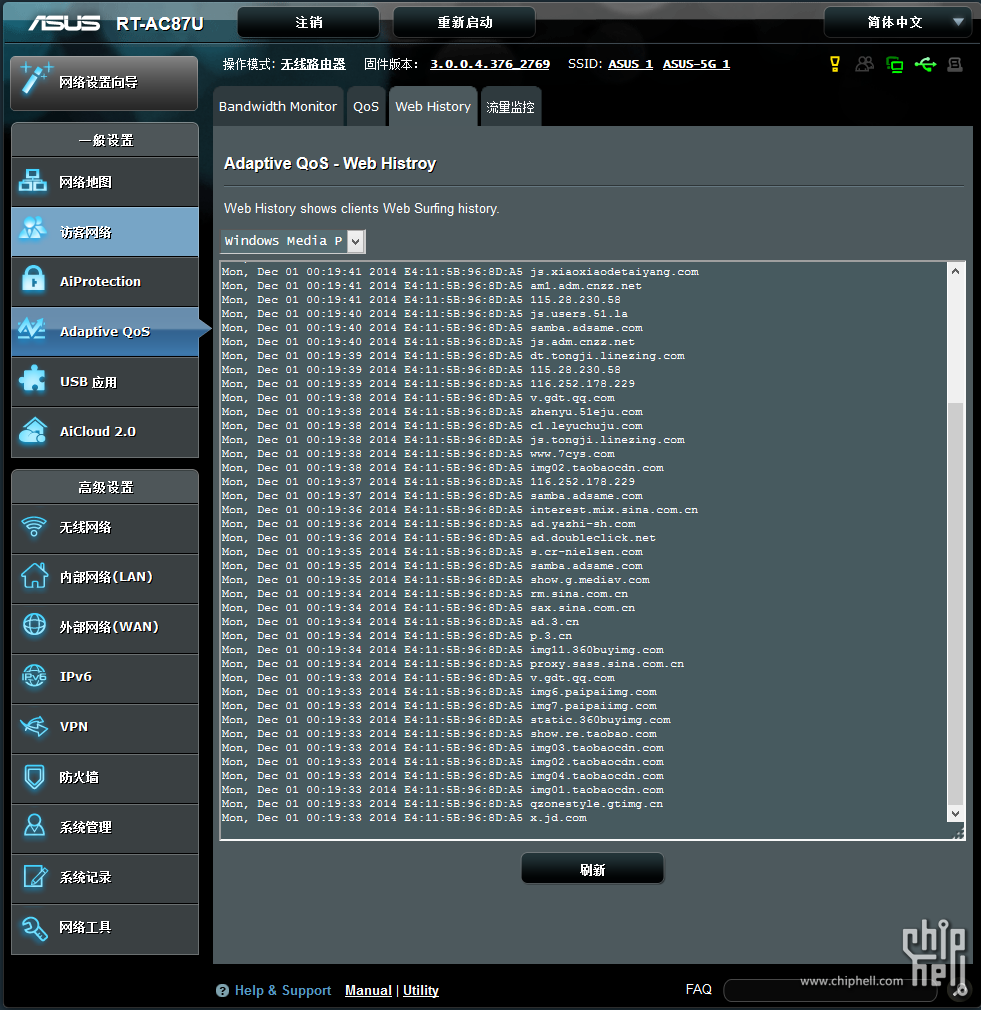
Task: Select the Web History tab
Action: [433, 106]
